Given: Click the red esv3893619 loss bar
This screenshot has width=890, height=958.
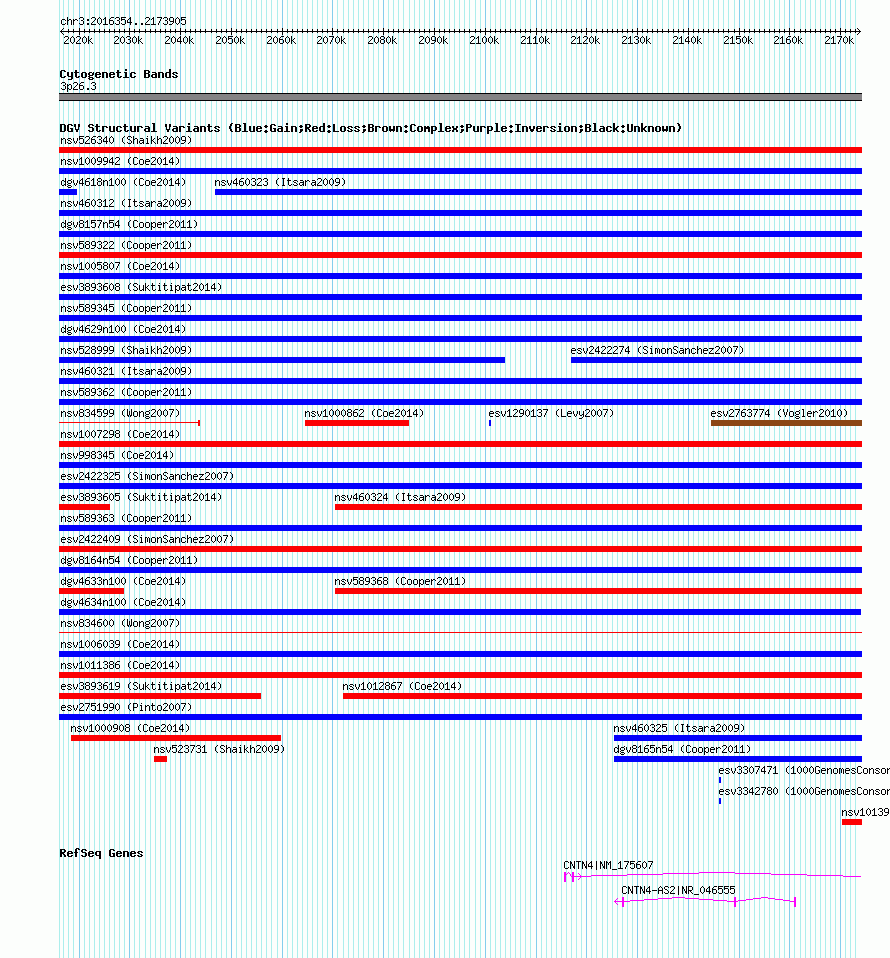Looking at the screenshot, I should coord(160,696).
